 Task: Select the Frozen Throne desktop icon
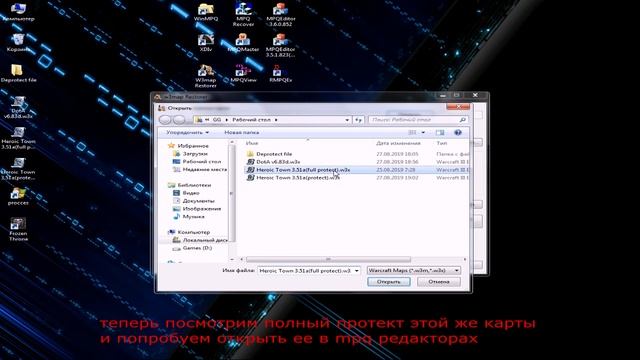(x=18, y=230)
